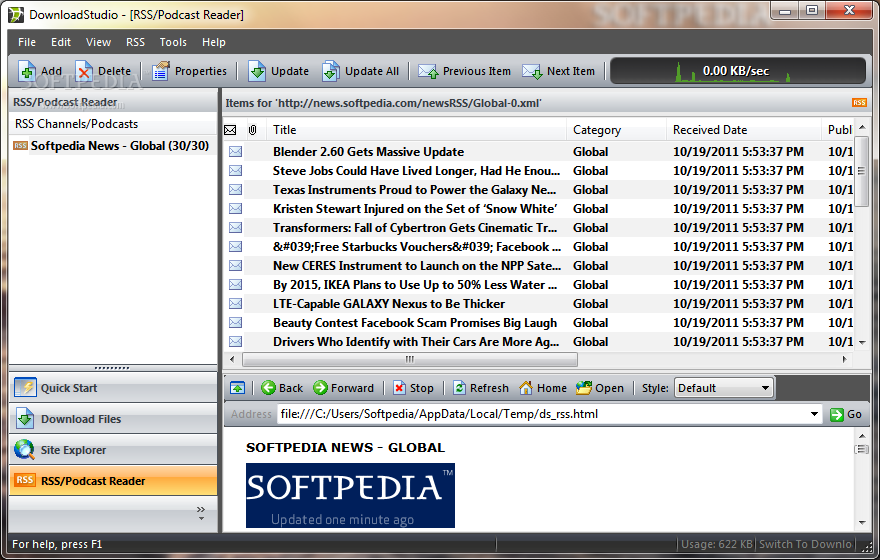
Task: Click the Delete feed icon
Action: (x=103, y=71)
